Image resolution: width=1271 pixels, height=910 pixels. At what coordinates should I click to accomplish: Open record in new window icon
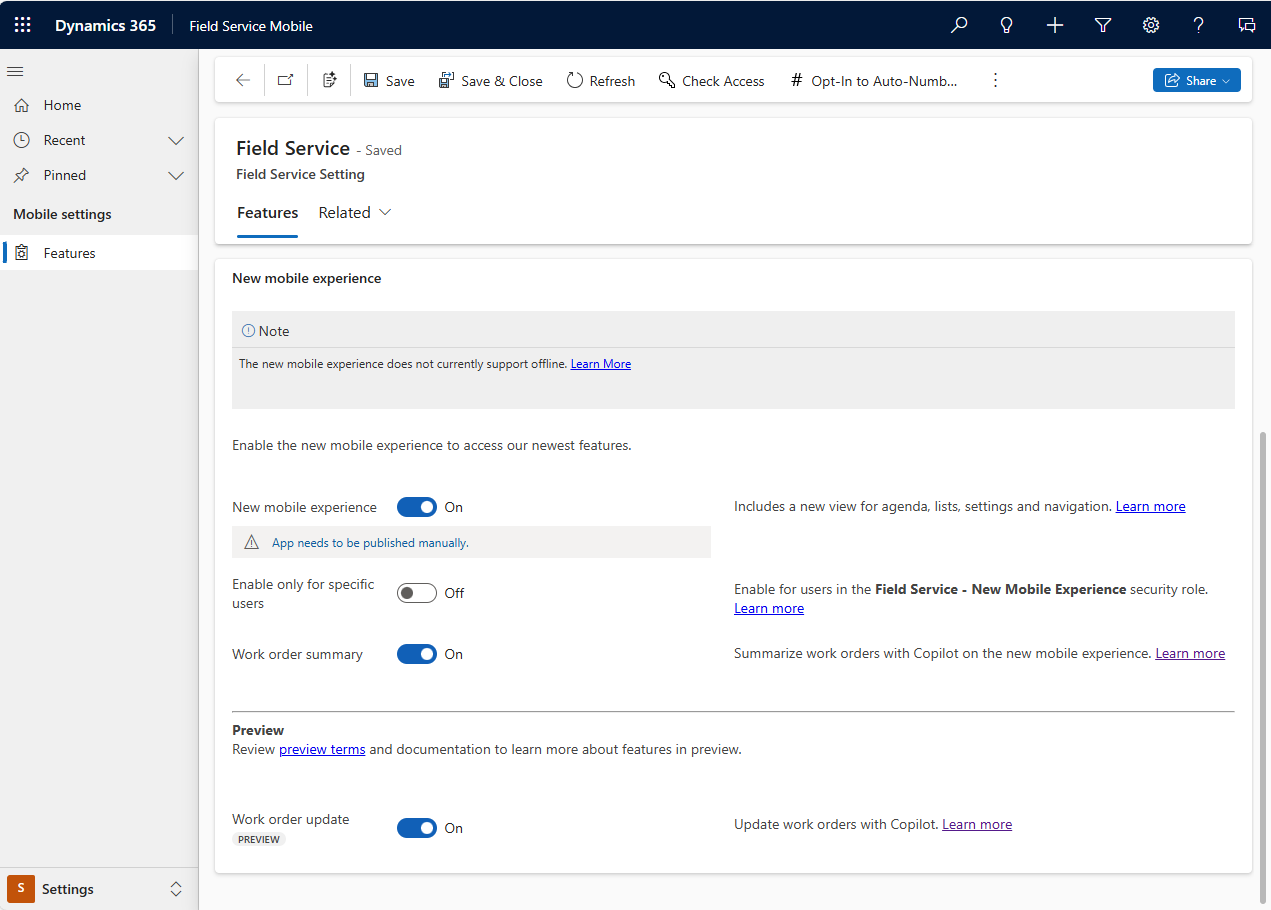tap(286, 81)
